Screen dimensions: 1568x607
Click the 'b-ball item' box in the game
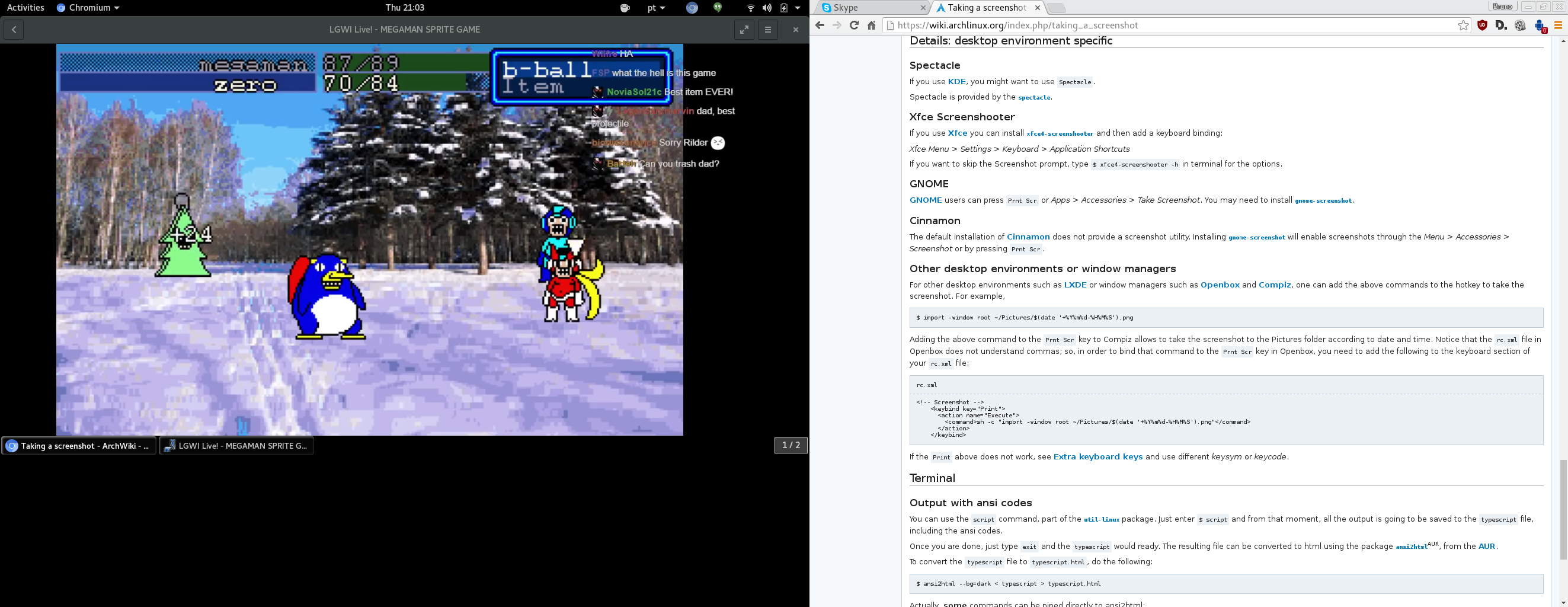click(x=581, y=76)
